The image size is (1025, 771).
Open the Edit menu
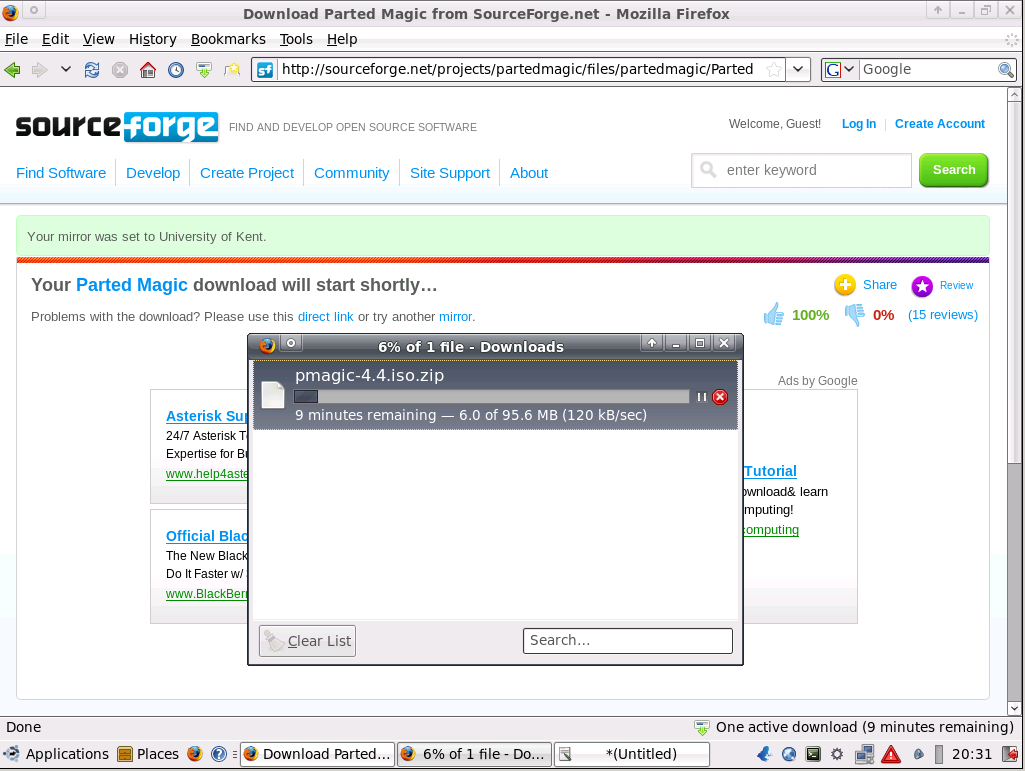(x=56, y=39)
